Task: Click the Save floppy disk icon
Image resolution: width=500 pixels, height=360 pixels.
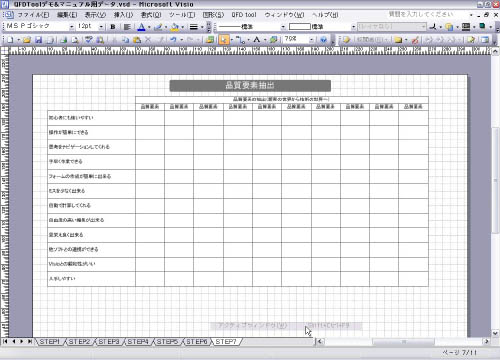Action: coord(38,40)
